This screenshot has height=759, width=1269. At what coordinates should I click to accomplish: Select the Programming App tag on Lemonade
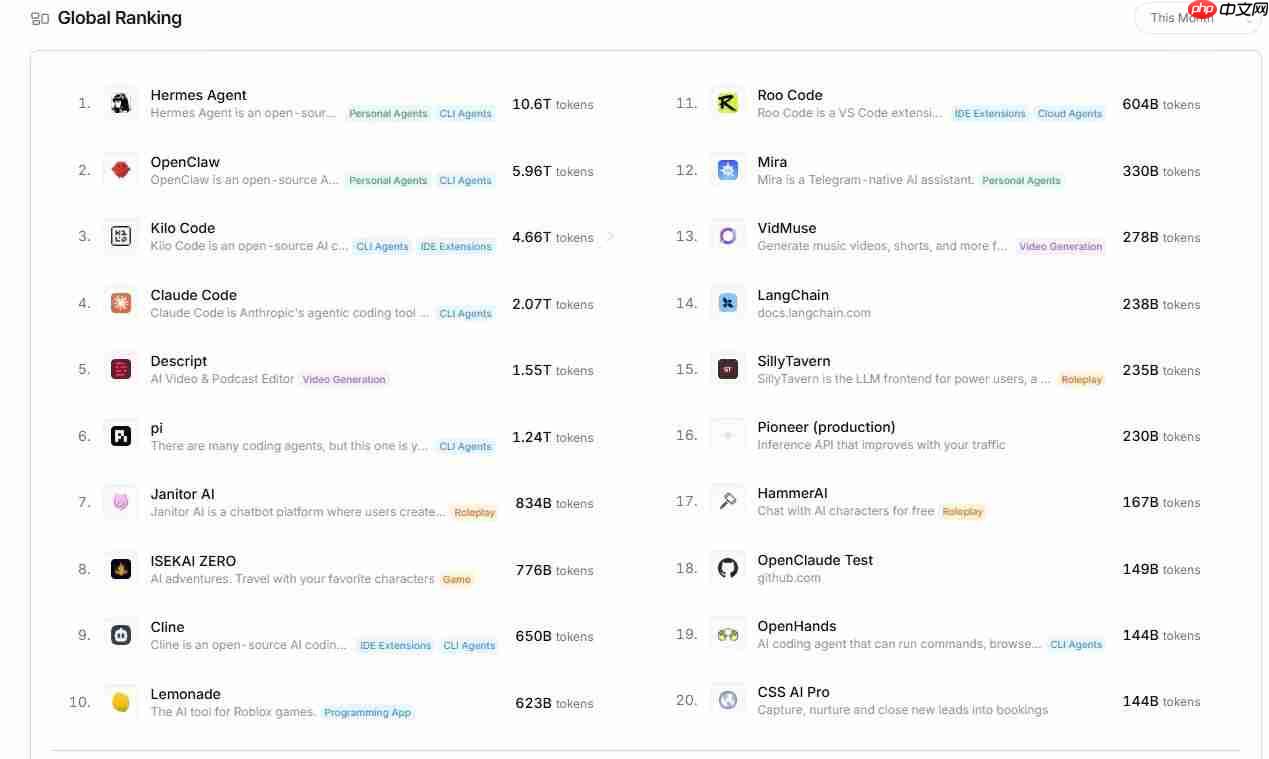[x=368, y=713]
